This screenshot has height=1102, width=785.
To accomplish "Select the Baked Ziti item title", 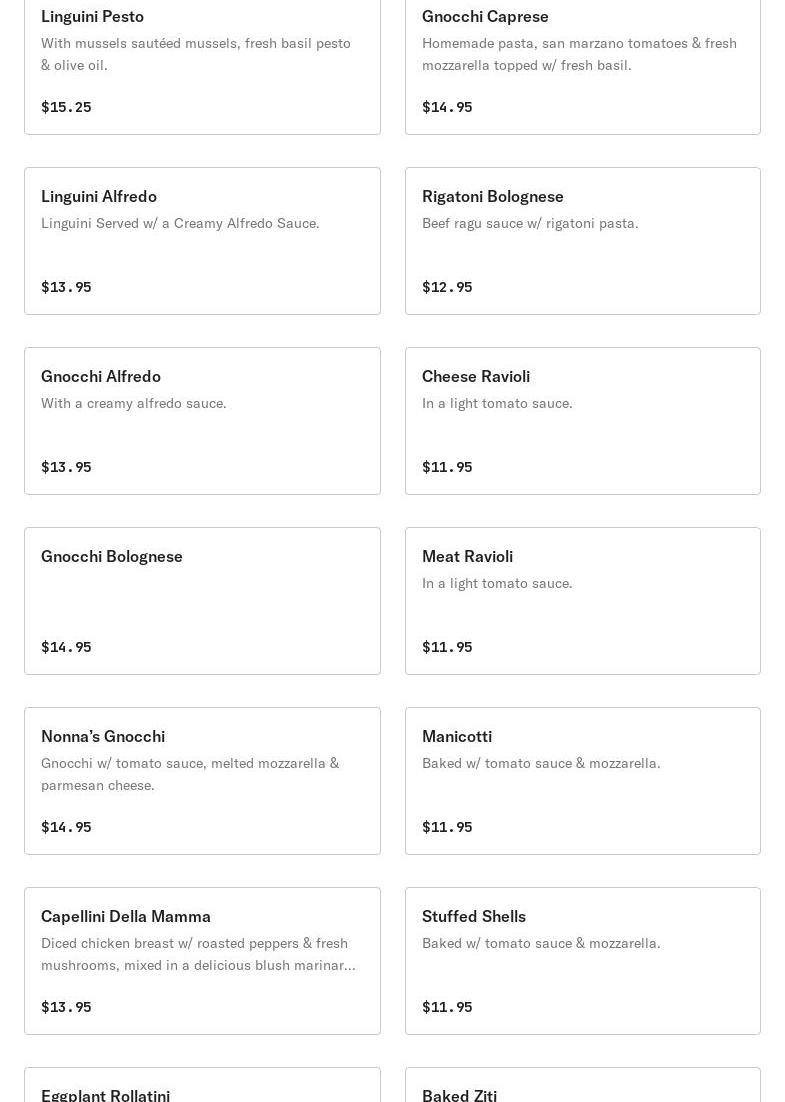I will point(459,1094).
